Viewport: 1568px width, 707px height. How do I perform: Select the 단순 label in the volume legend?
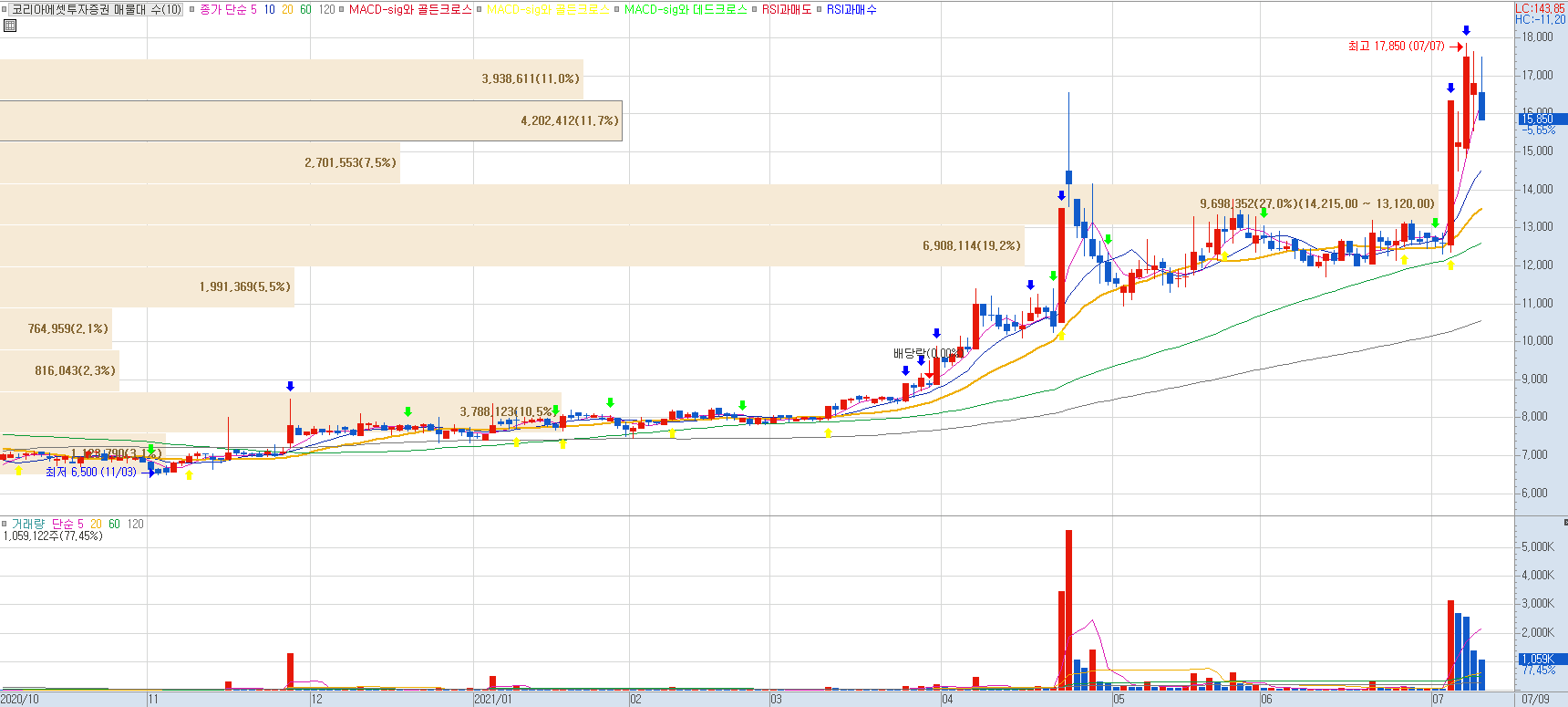[x=62, y=524]
